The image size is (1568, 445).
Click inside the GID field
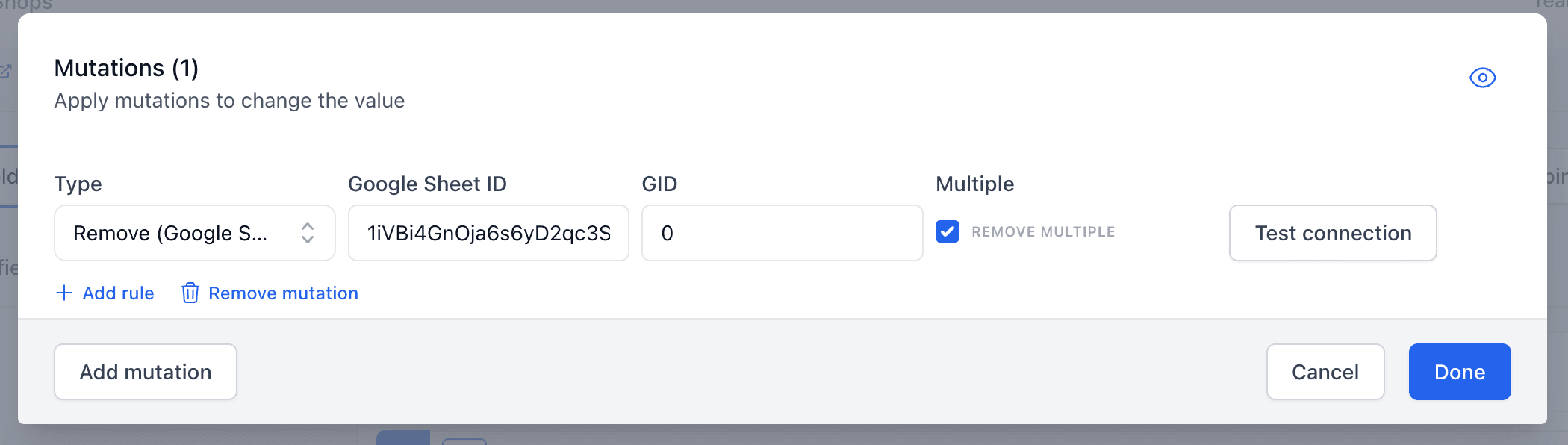coord(781,233)
